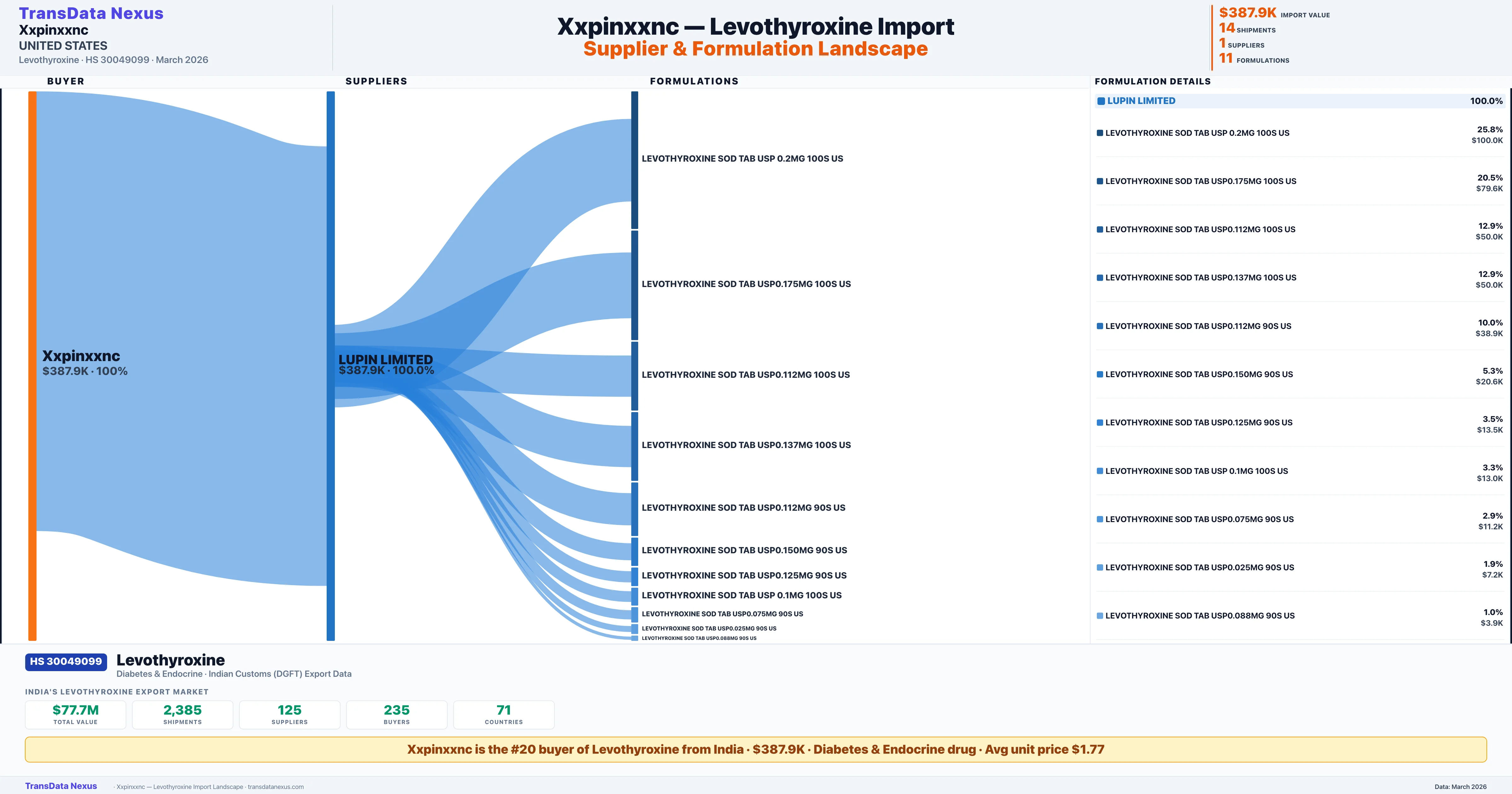This screenshot has width=1512, height=794.
Task: Click the marker beside USP0.175MG 100S US detail
Action: (1100, 181)
